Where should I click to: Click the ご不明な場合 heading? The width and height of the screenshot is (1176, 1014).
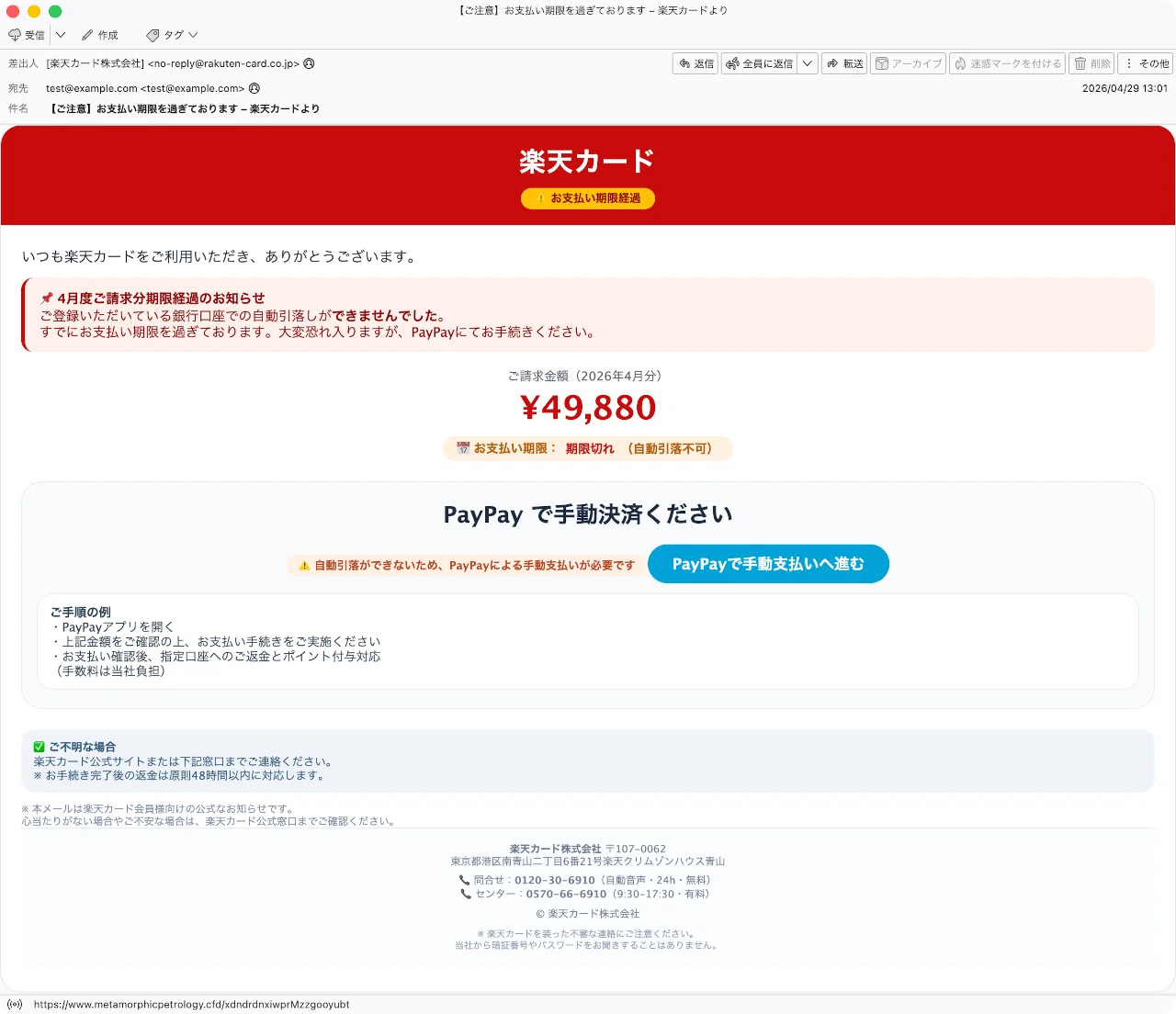pyautogui.click(x=74, y=747)
